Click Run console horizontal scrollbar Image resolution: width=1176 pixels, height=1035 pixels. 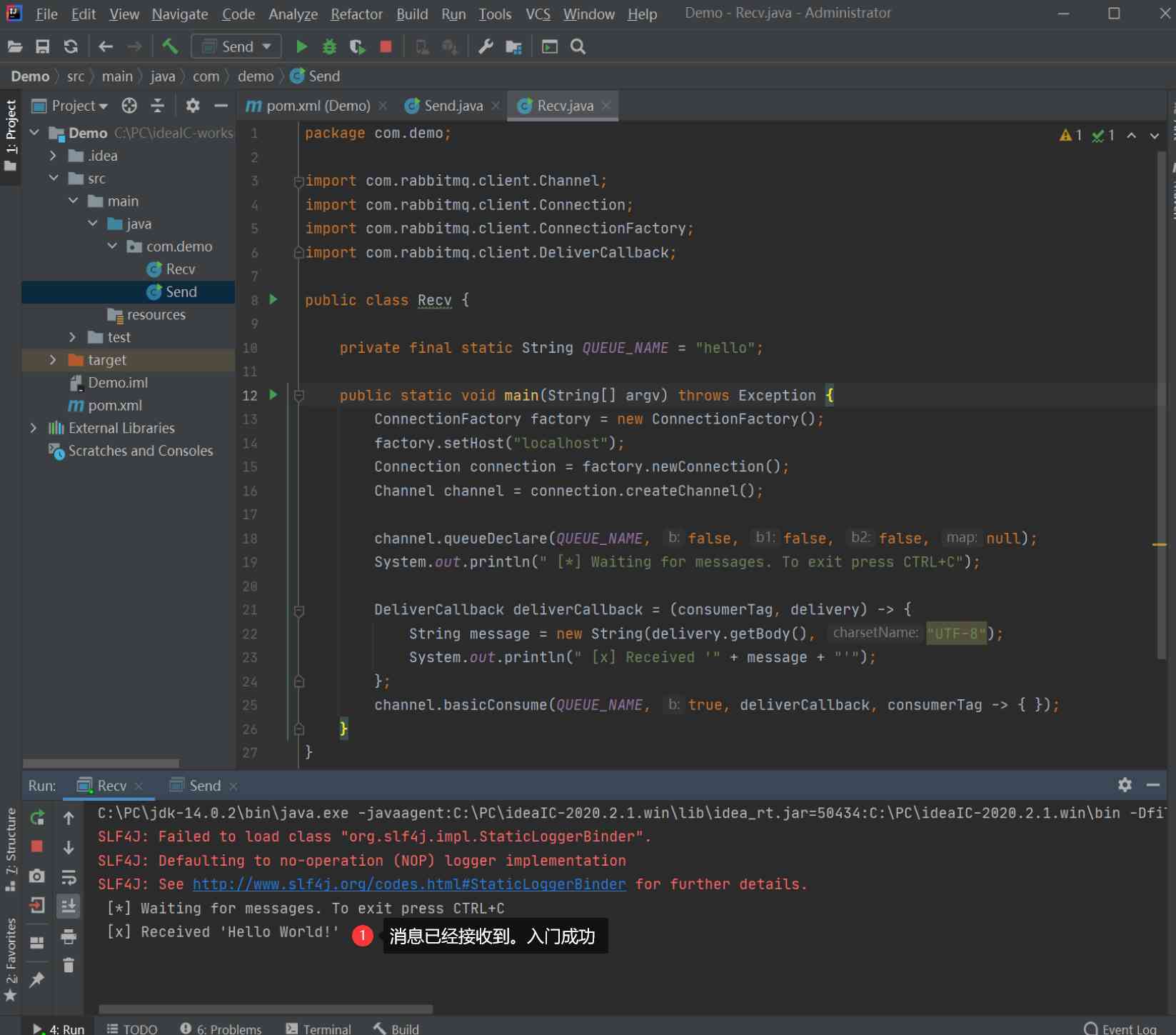click(266, 1009)
